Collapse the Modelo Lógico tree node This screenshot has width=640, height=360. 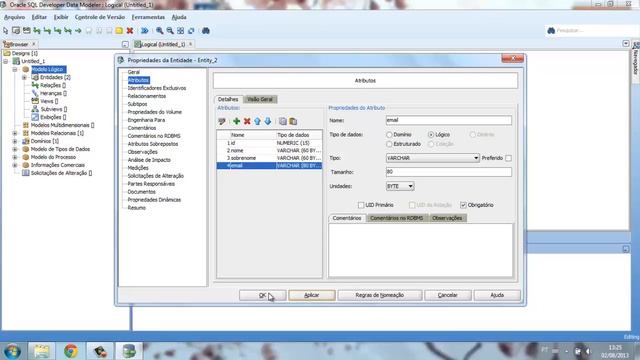pos(15,69)
